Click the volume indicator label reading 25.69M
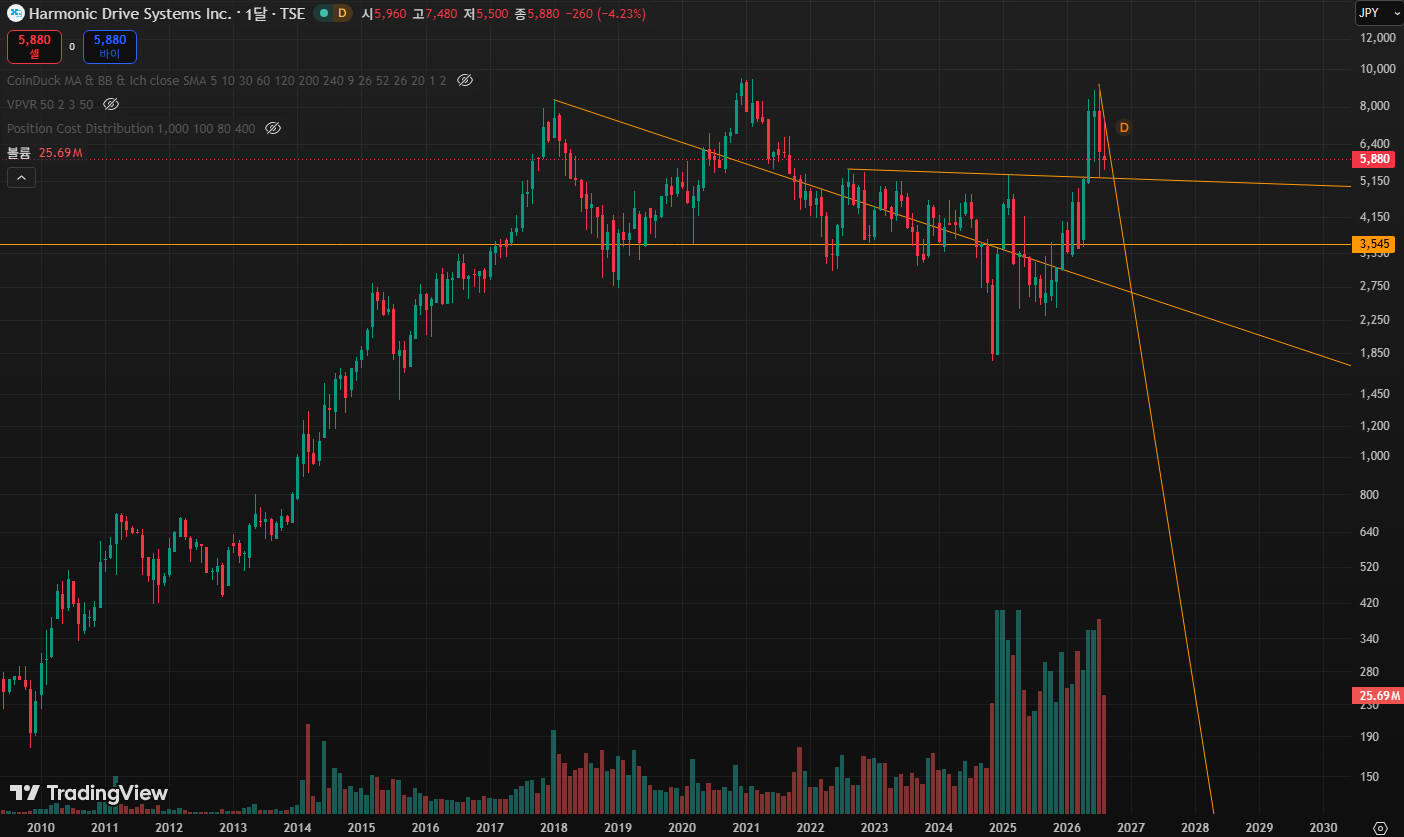Image resolution: width=1404 pixels, height=837 pixels. tap(44, 153)
